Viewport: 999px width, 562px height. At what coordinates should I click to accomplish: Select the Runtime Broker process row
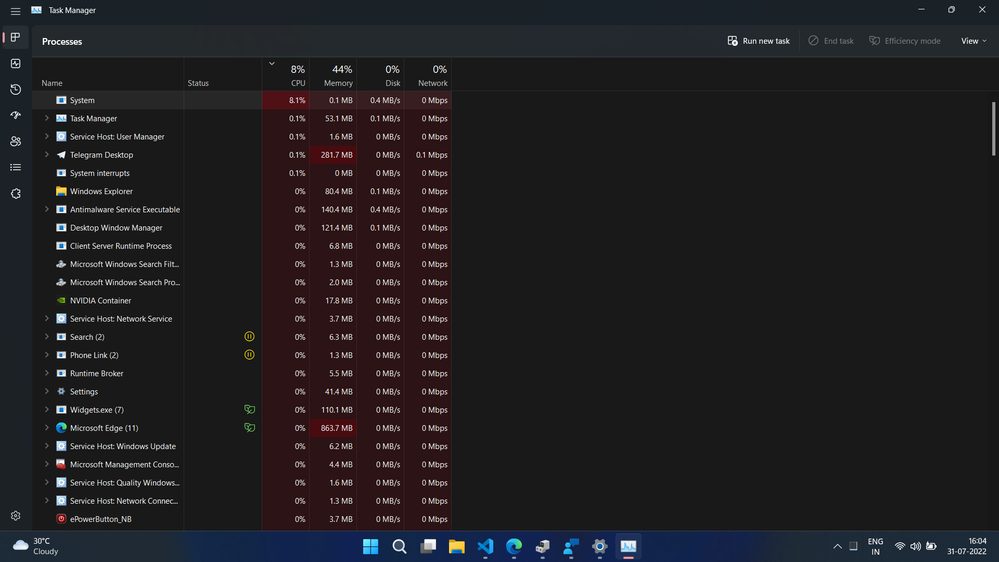click(x=242, y=373)
